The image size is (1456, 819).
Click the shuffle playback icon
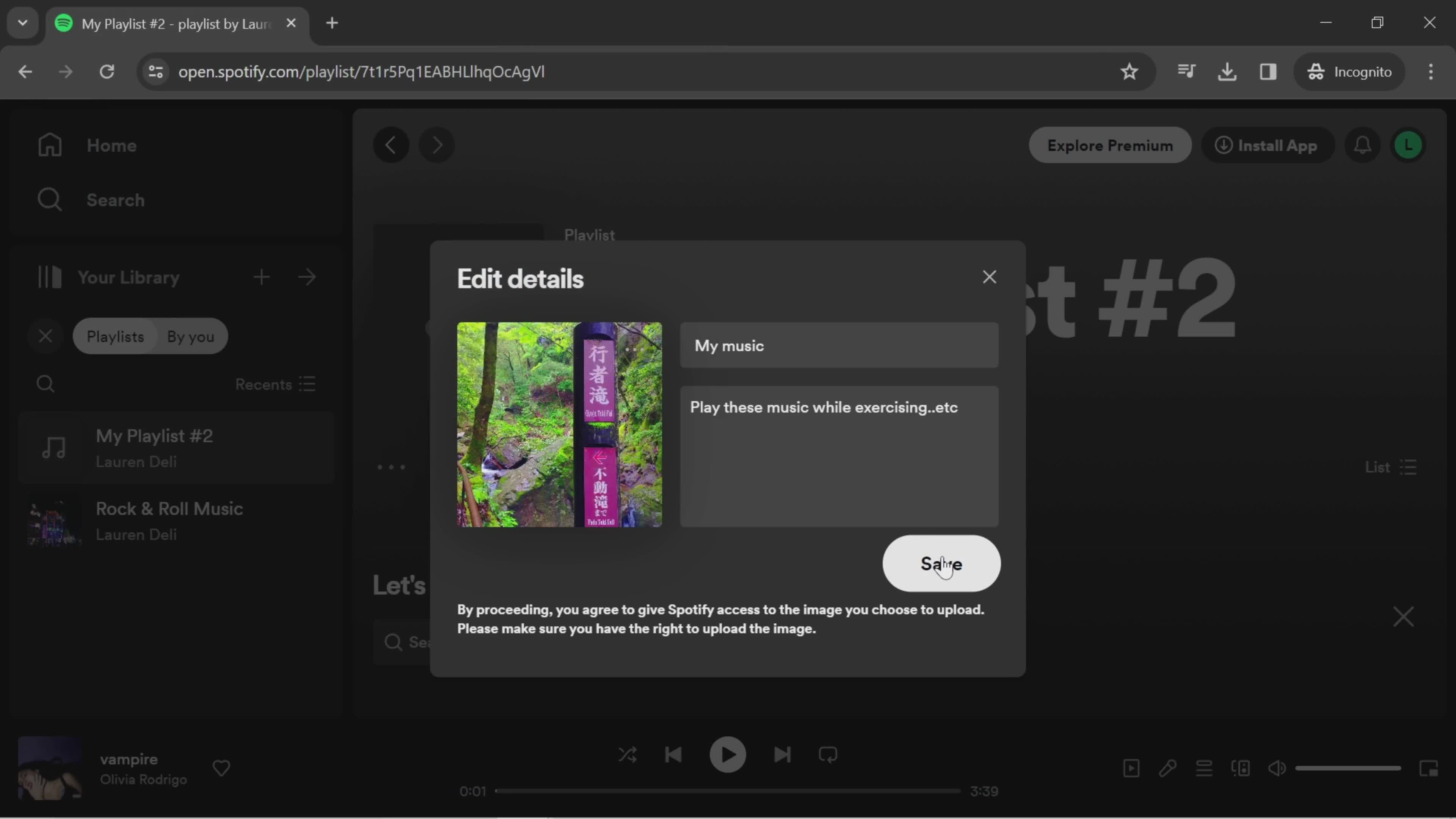(627, 754)
